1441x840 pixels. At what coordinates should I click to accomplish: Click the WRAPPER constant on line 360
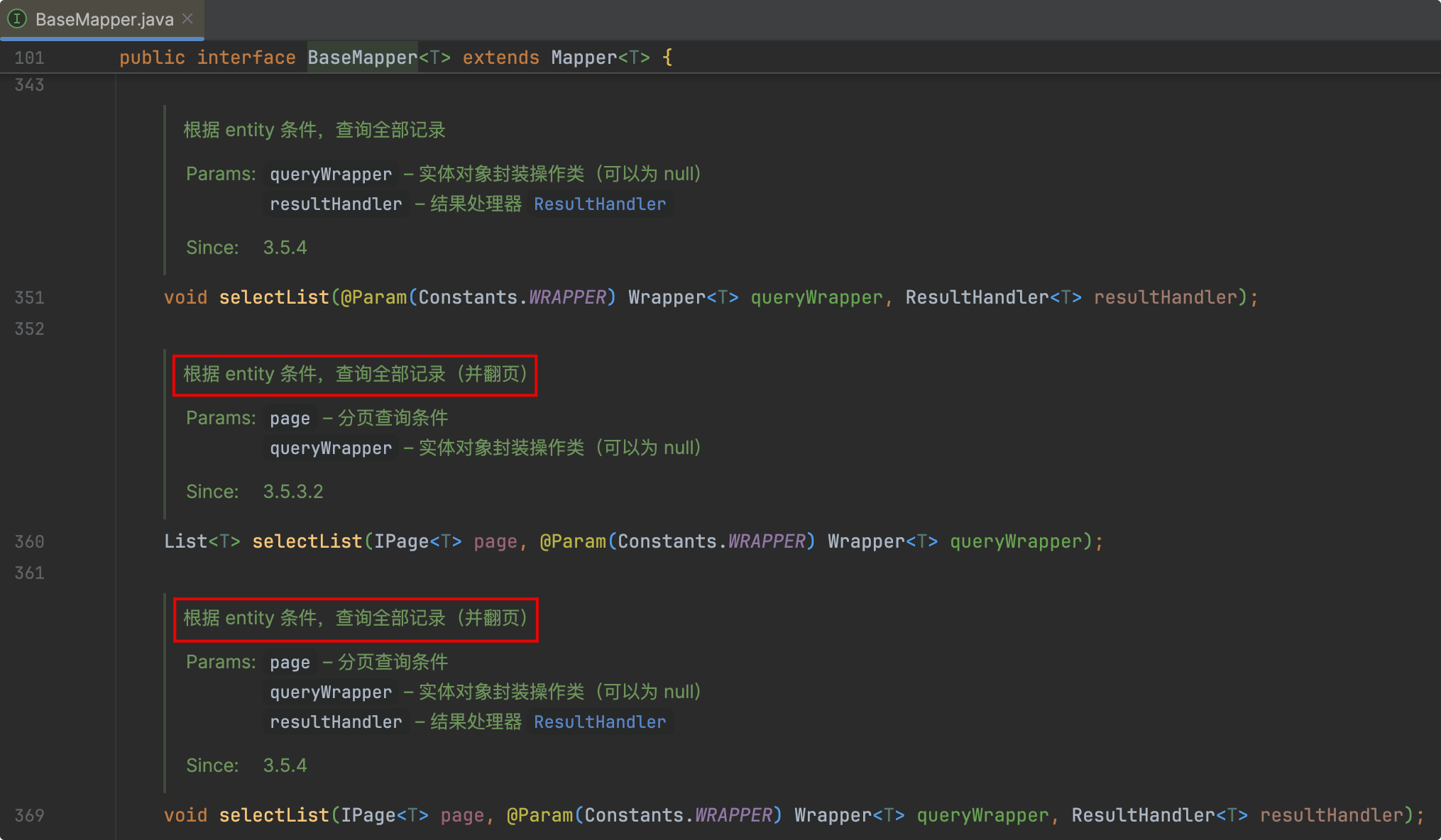click(x=767, y=541)
